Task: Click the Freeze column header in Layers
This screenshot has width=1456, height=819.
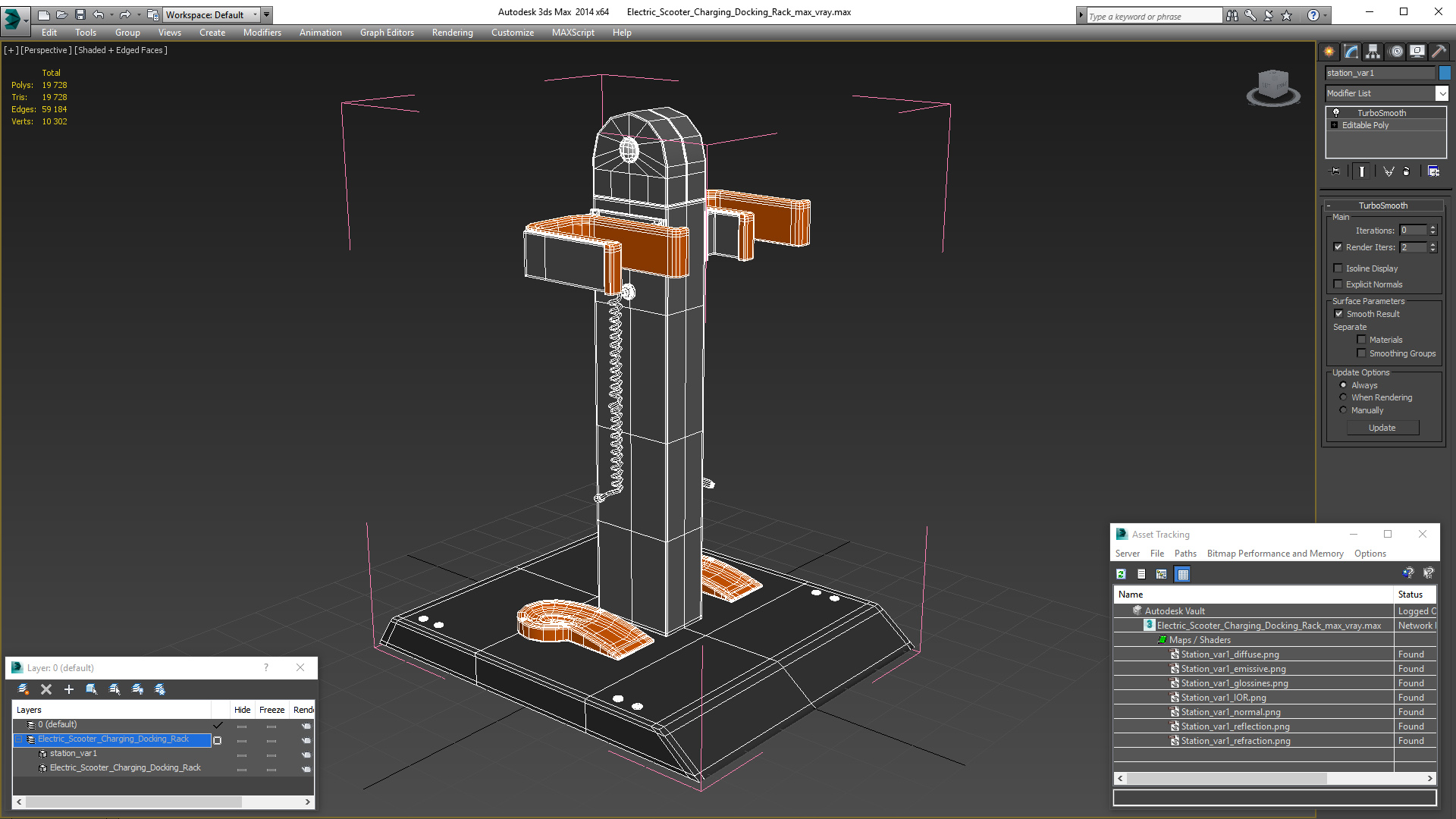Action: click(x=272, y=710)
